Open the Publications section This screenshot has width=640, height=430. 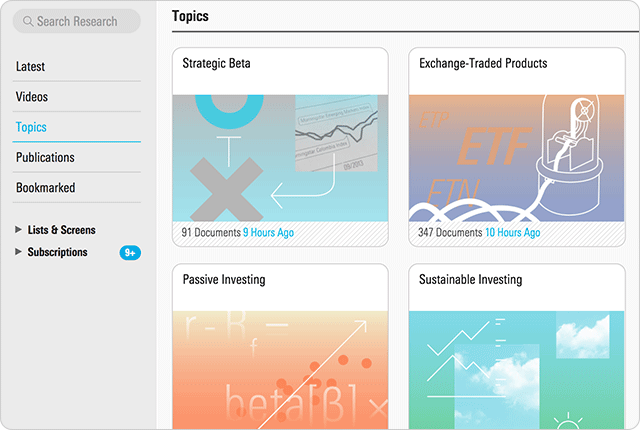coord(45,157)
